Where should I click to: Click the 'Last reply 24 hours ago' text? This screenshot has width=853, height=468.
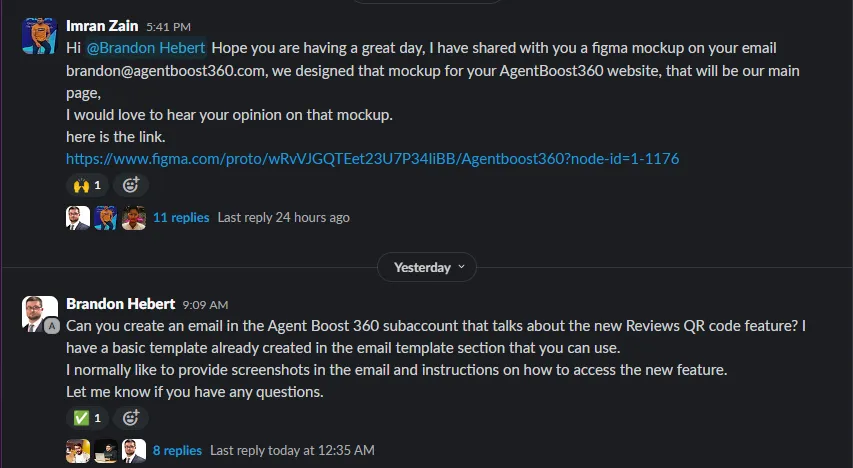coord(283,217)
